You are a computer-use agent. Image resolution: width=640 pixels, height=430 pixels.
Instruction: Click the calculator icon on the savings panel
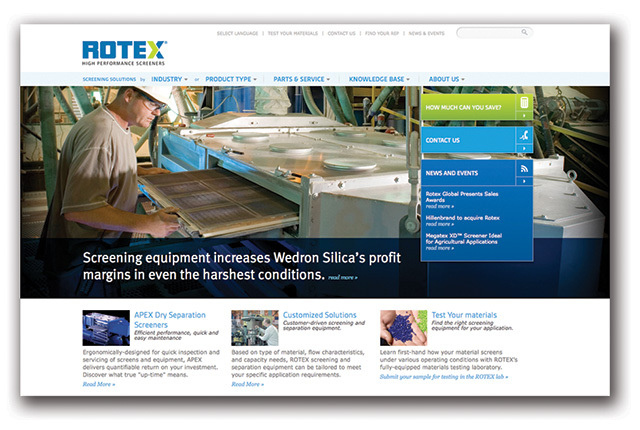click(x=525, y=102)
